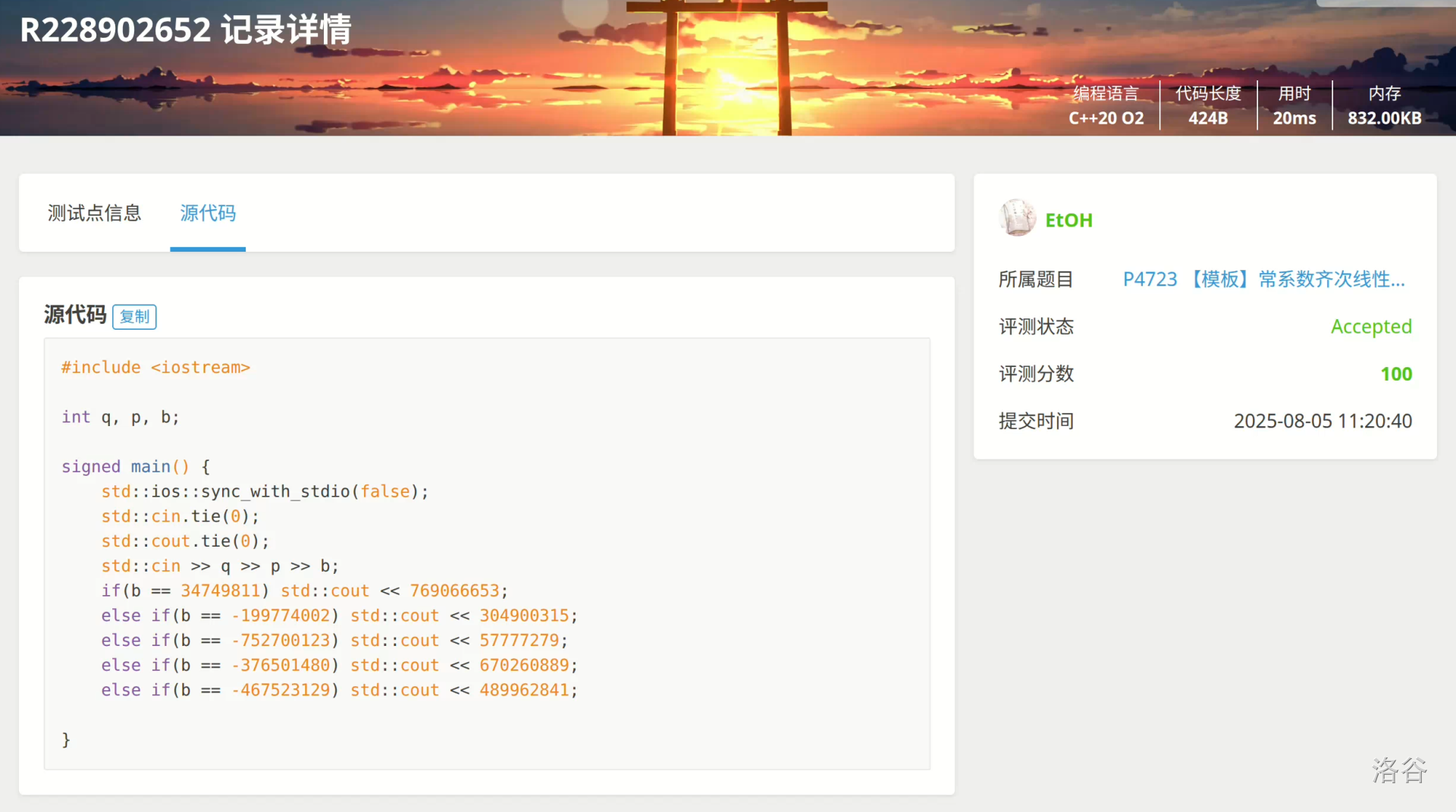The width and height of the screenshot is (1456, 812).
Task: Click the output number 769066653 in code
Action: pyautogui.click(x=454, y=591)
